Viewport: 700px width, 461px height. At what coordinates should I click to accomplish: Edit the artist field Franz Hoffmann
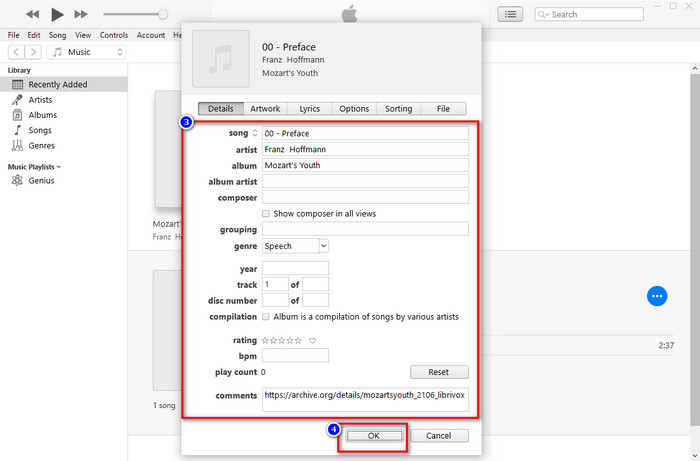[365, 149]
